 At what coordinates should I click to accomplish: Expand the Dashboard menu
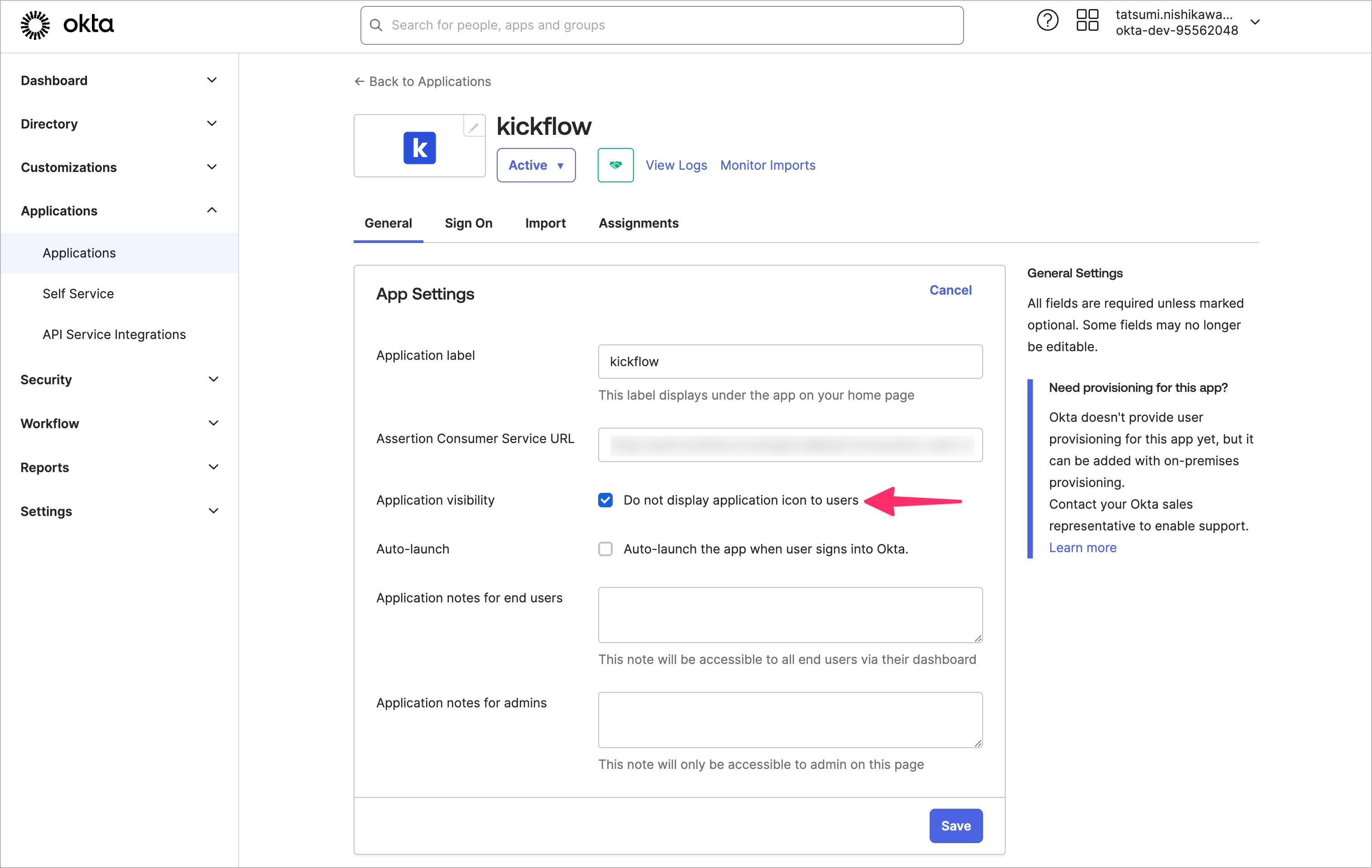[119, 80]
